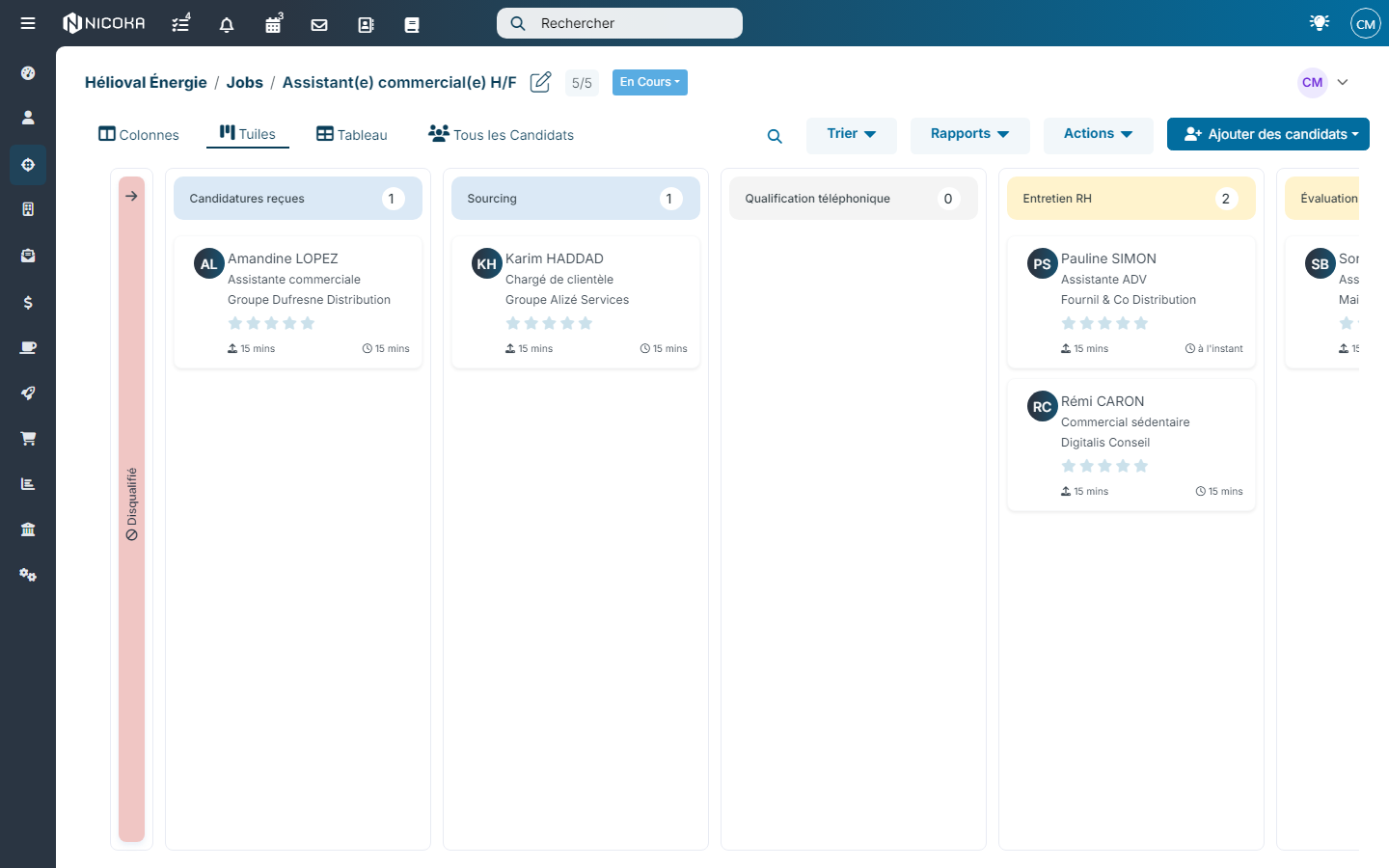Viewport: 1389px width, 868px height.
Task: Open the Trier dropdown
Action: pyautogui.click(x=852, y=135)
